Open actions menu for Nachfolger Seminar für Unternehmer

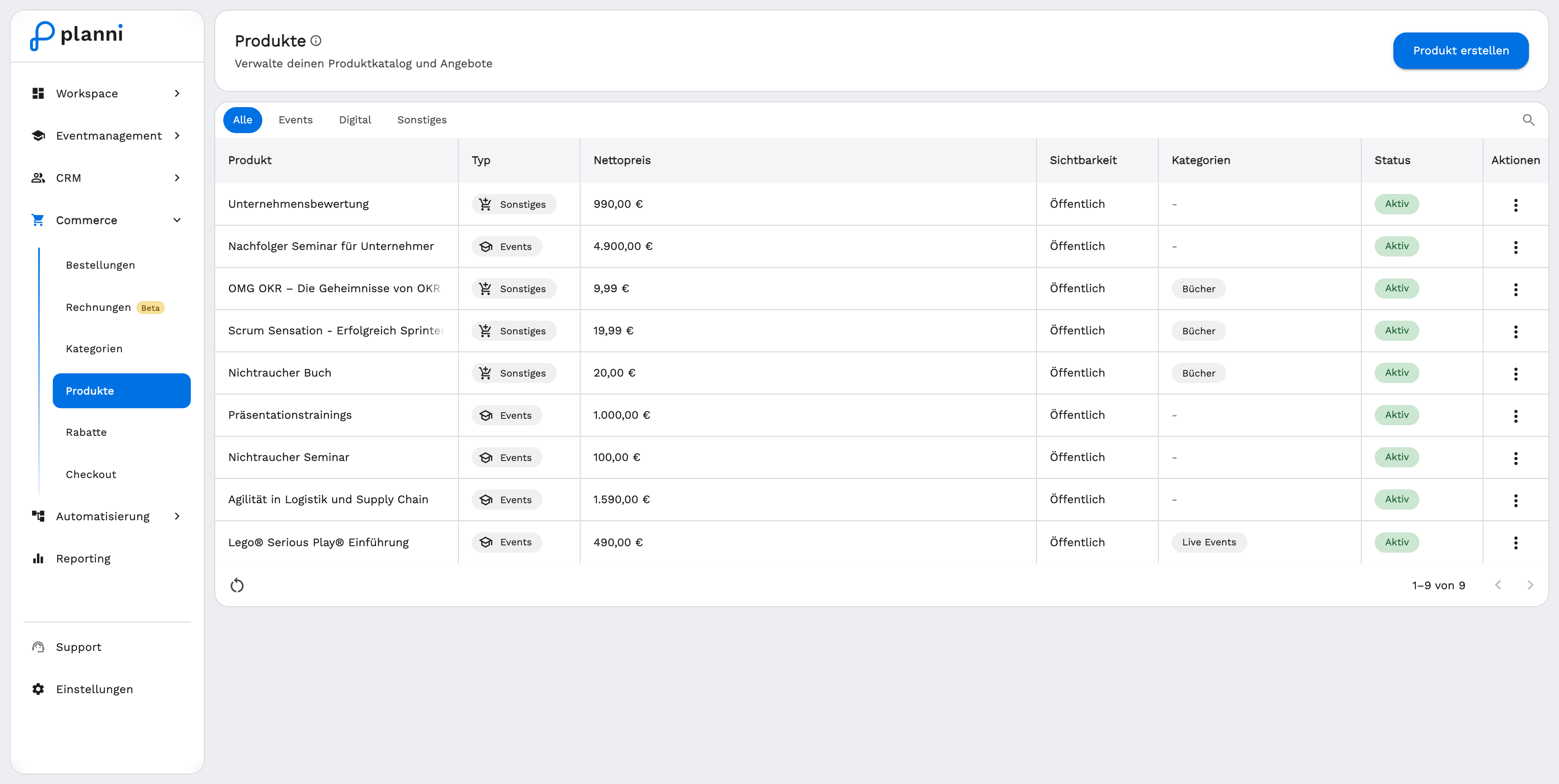[1516, 247]
